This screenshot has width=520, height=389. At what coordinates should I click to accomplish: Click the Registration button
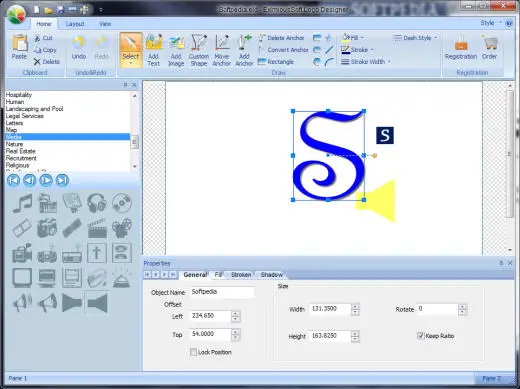click(461, 48)
